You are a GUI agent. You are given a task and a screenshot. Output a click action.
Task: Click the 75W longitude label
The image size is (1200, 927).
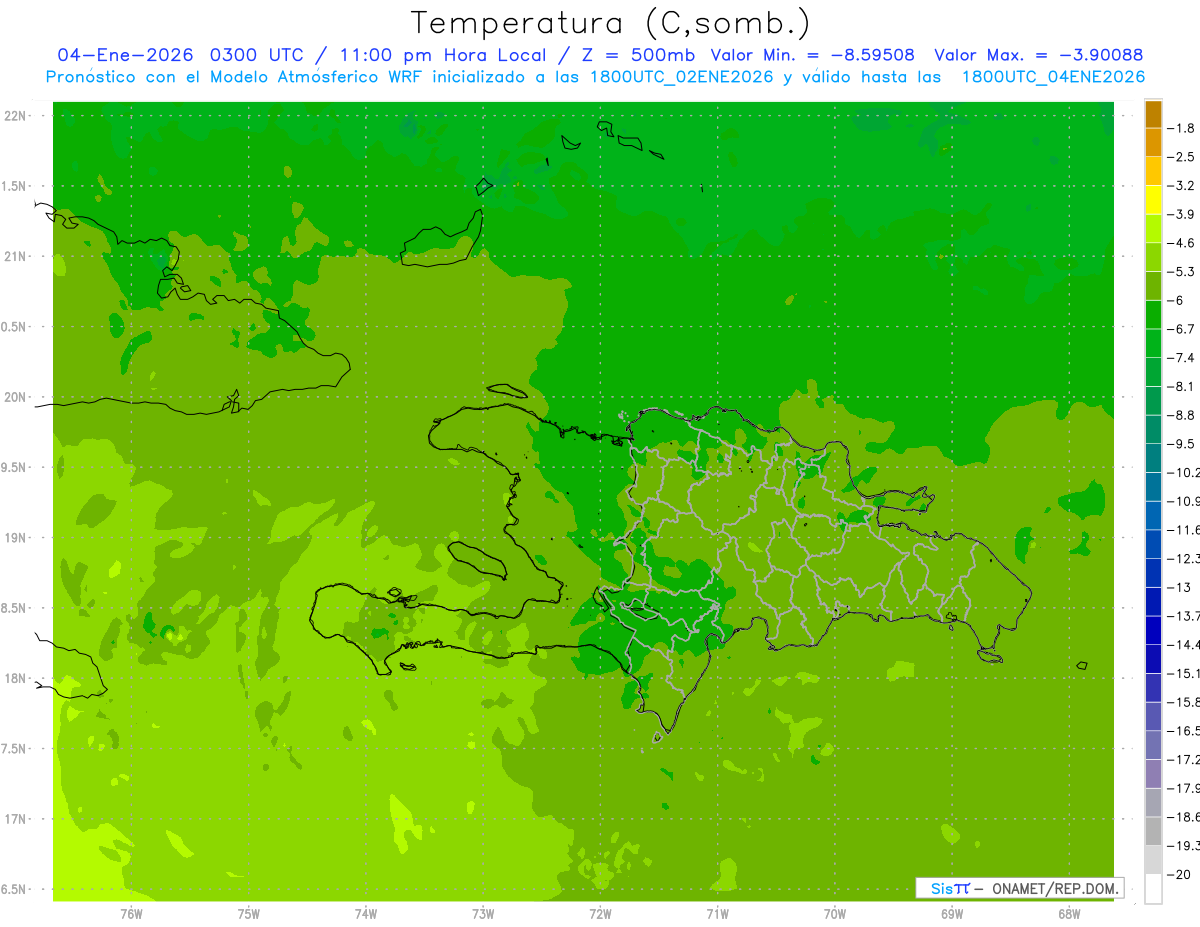tap(248, 914)
